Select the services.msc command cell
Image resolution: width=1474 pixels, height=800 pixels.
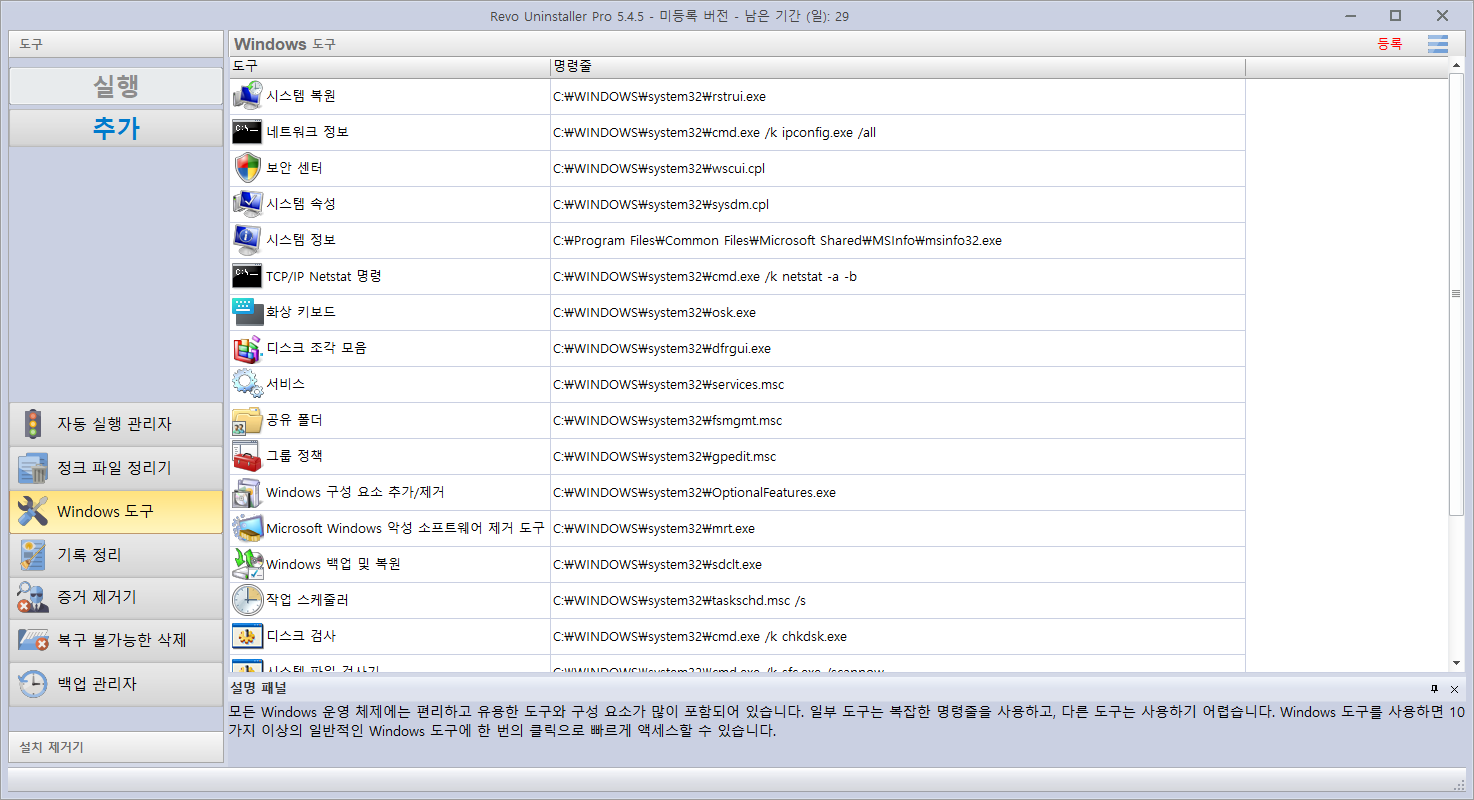pyautogui.click(x=898, y=385)
